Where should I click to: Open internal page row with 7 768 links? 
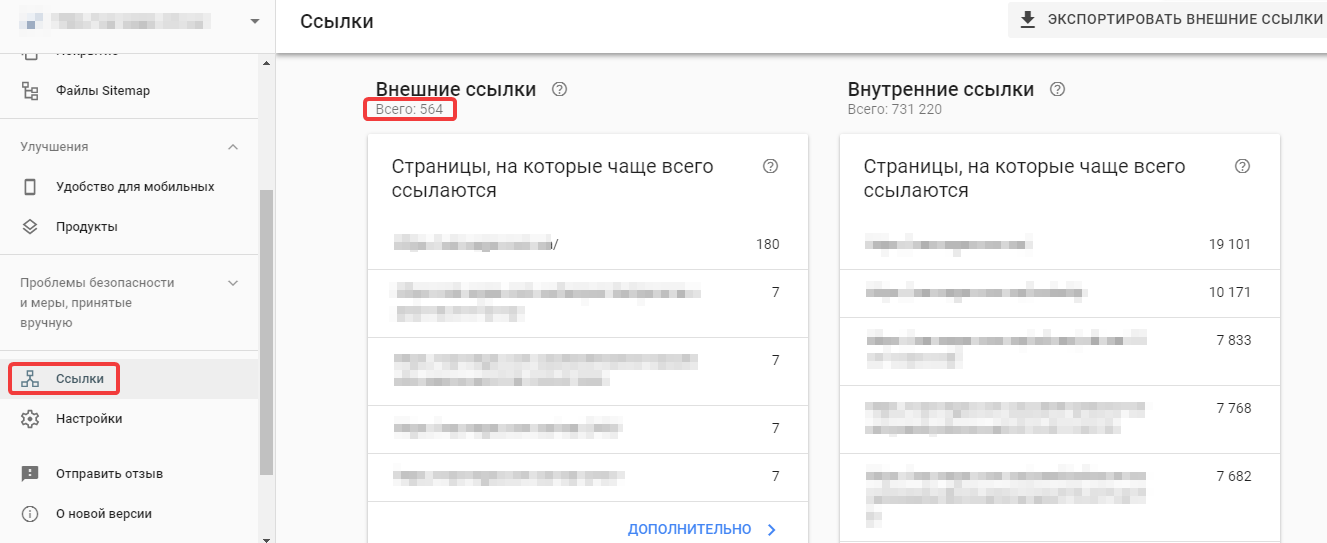pos(1060,419)
